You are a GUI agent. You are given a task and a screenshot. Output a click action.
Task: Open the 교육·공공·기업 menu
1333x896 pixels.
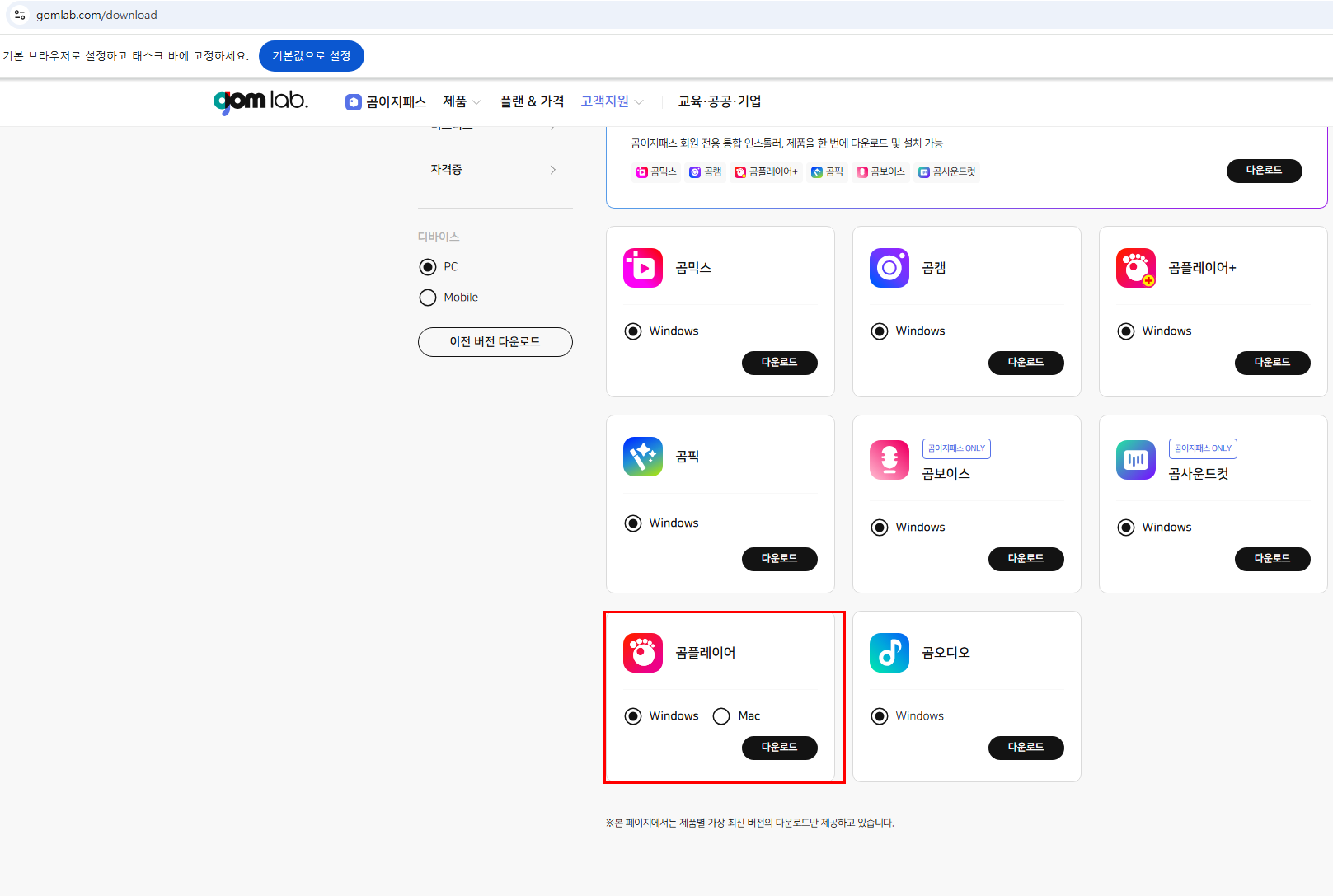720,101
